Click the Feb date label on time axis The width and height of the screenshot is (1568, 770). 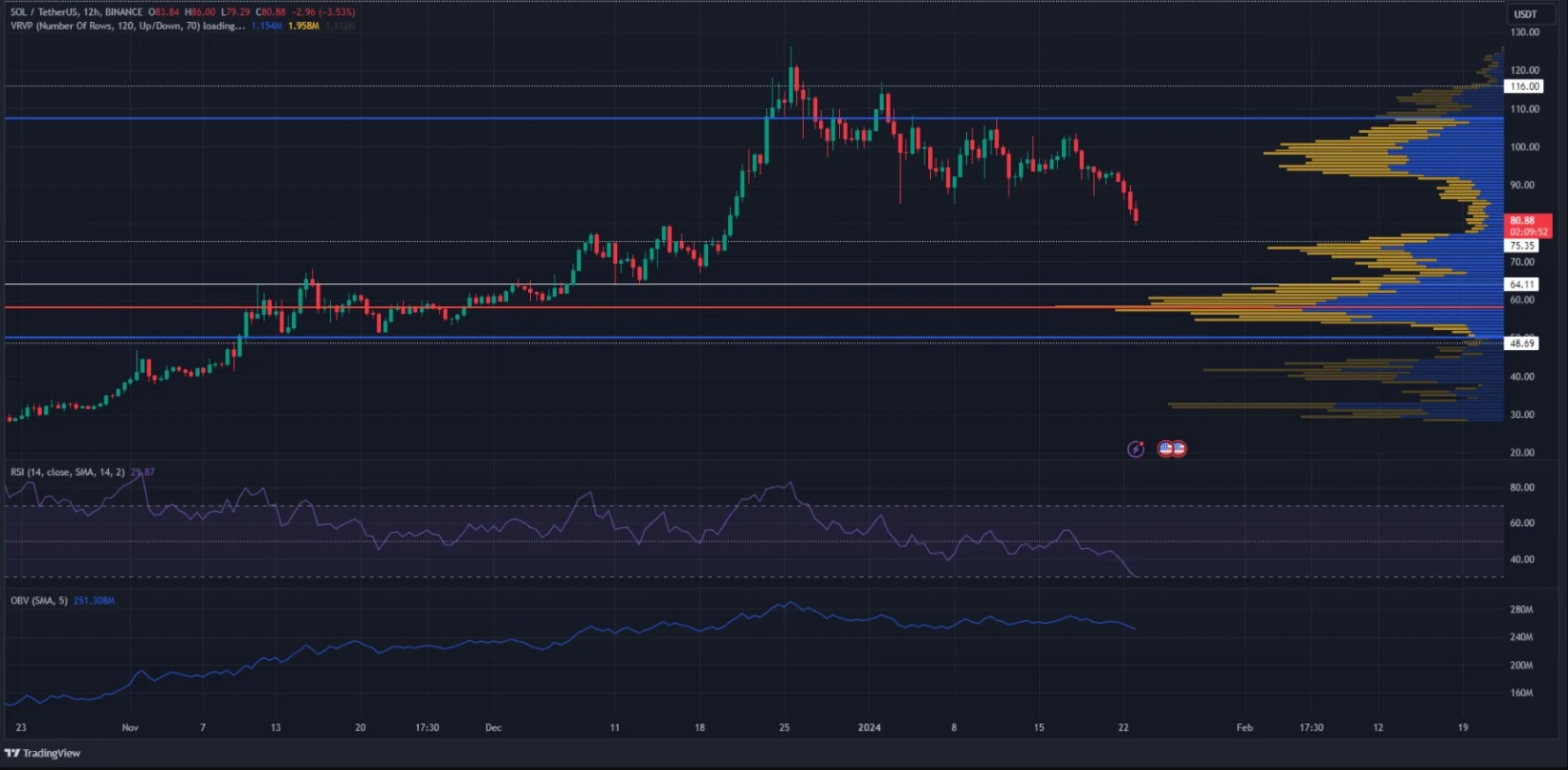pyautogui.click(x=1244, y=728)
